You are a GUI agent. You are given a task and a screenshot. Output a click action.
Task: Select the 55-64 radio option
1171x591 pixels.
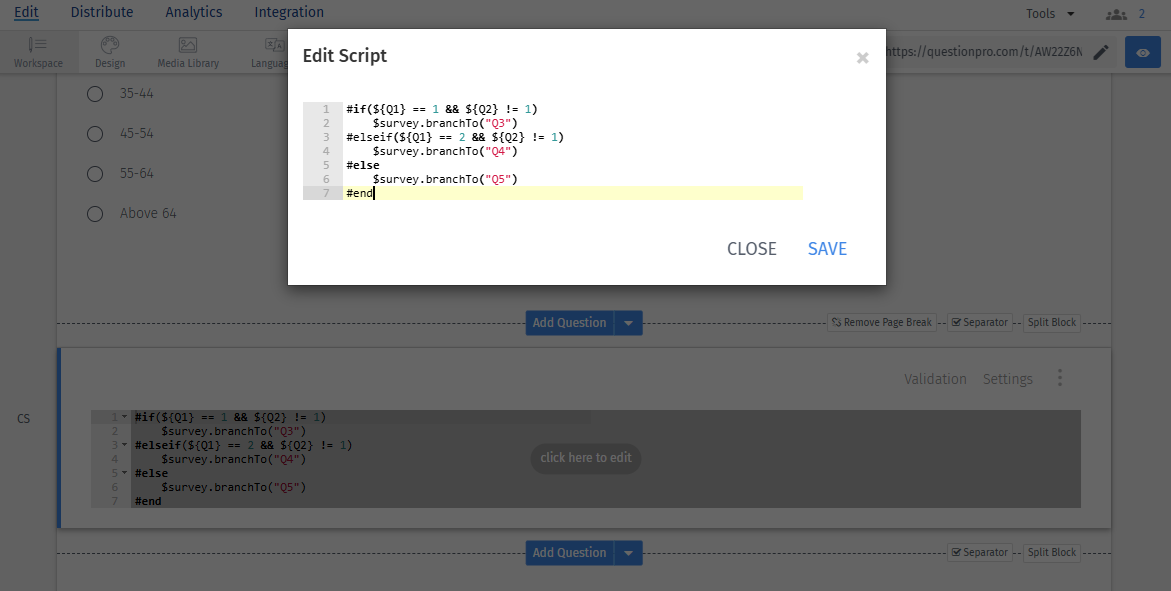click(x=95, y=173)
